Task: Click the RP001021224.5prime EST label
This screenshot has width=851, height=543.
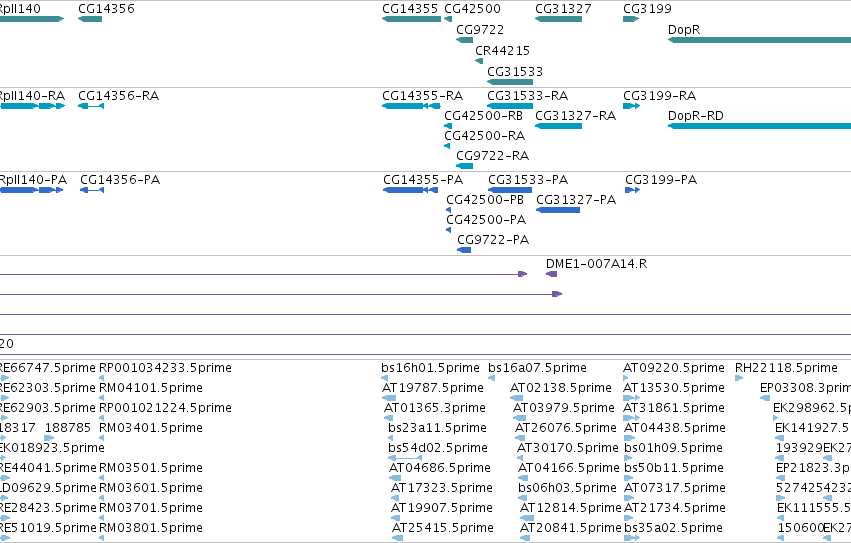Action: (x=165, y=408)
